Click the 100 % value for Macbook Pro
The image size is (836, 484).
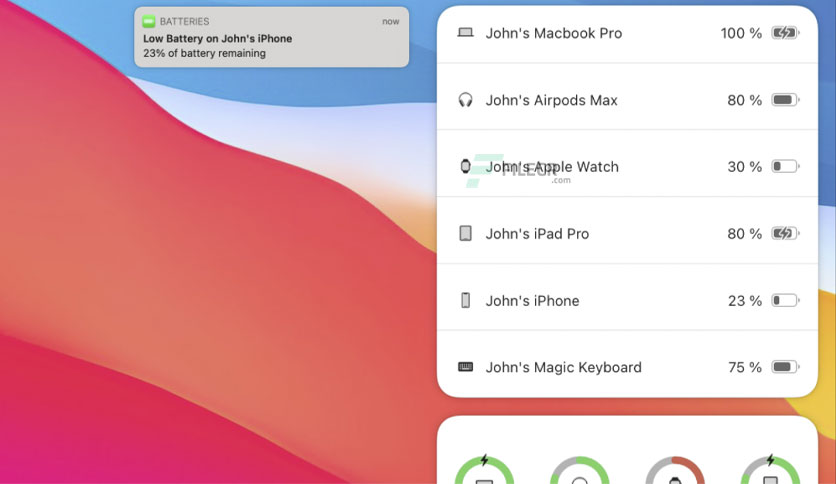pyautogui.click(x=741, y=33)
